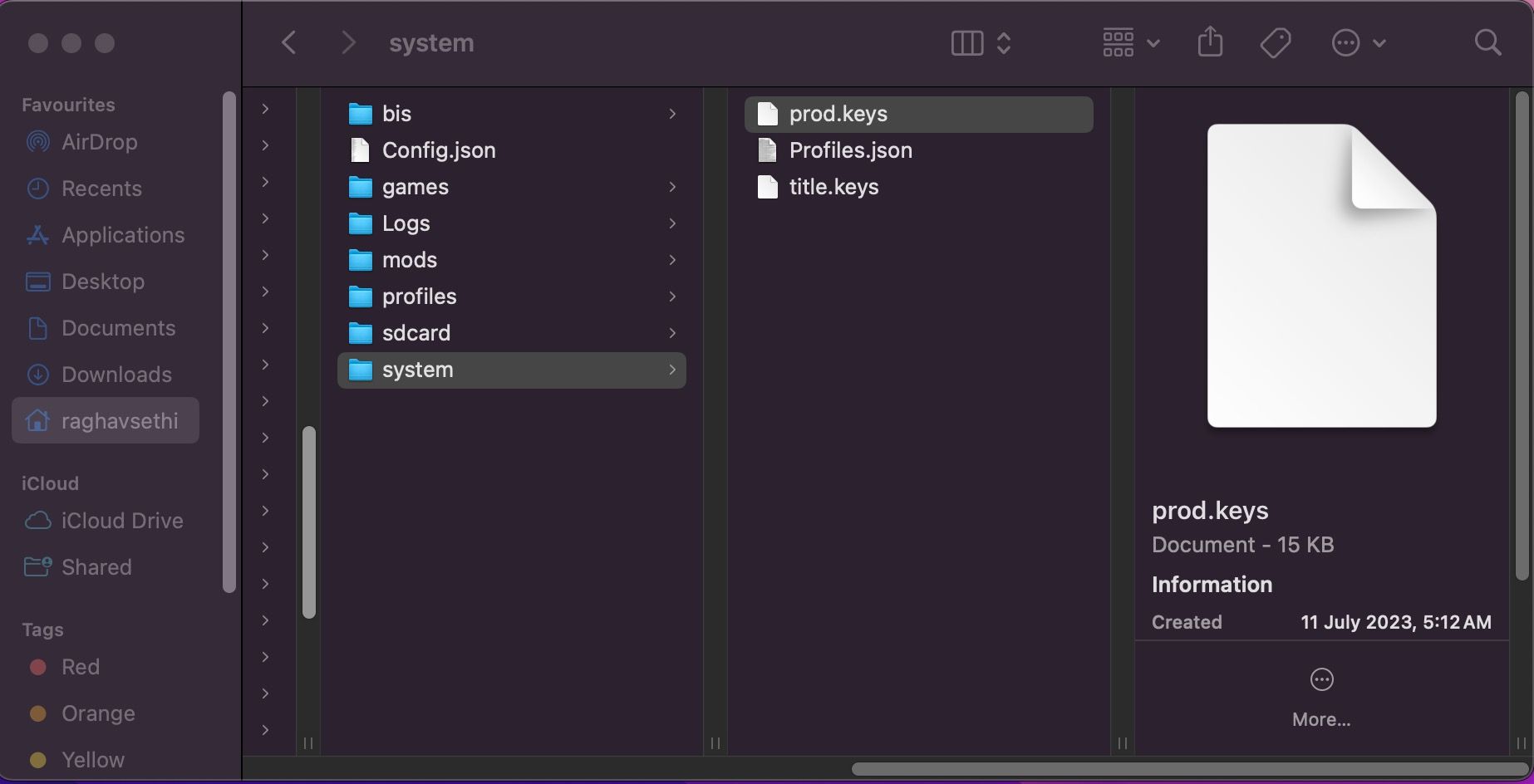1534x784 pixels.
Task: Expand the sdcard folder chevron
Action: click(x=672, y=333)
